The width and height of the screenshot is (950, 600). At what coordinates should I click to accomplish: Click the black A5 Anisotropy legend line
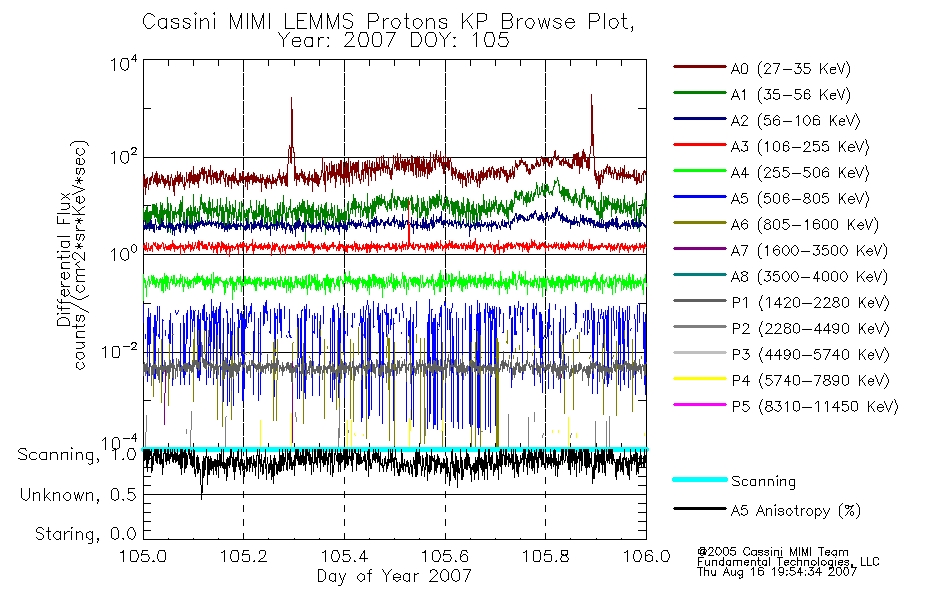tap(699, 508)
